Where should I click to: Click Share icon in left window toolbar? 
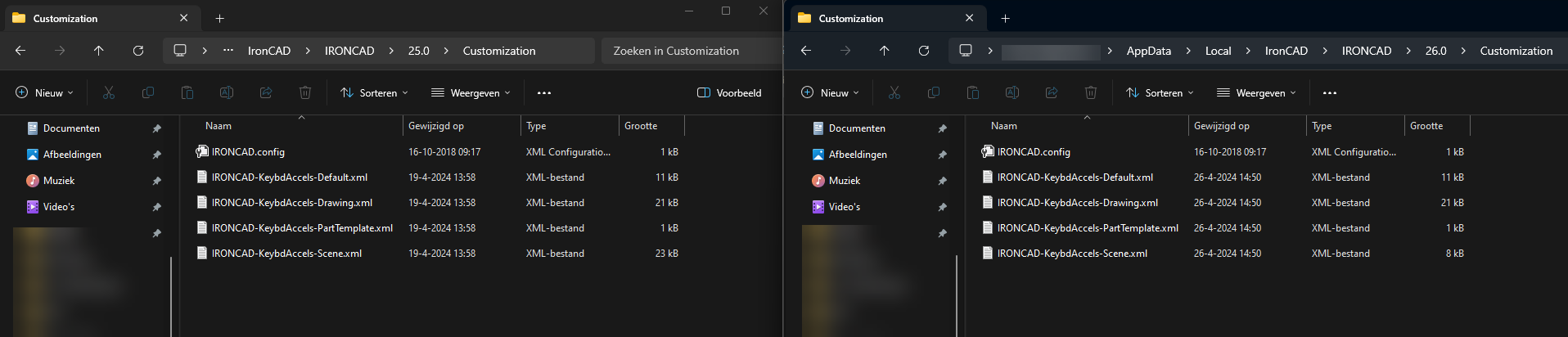(266, 93)
